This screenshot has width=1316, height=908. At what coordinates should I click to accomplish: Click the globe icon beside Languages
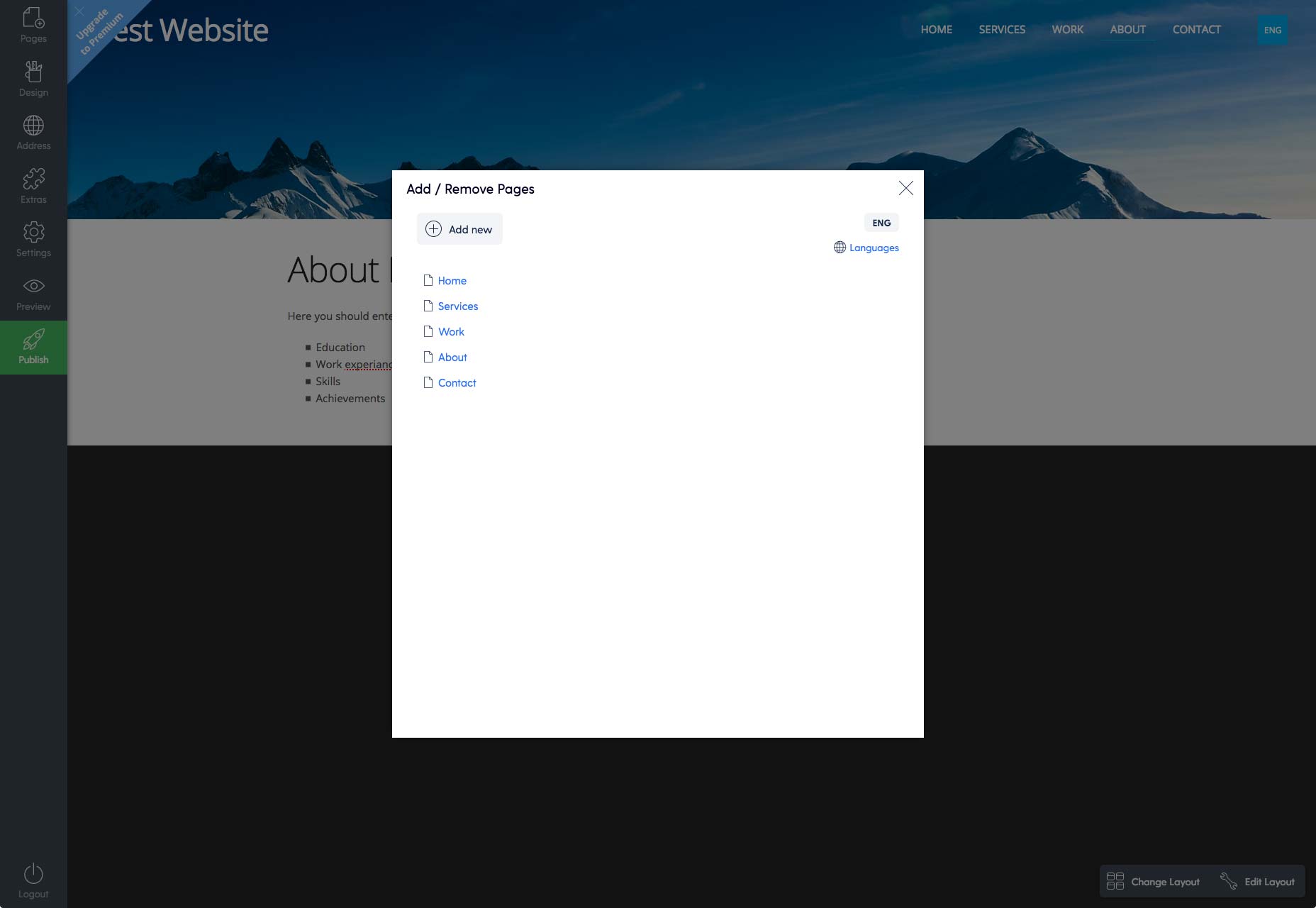(840, 248)
